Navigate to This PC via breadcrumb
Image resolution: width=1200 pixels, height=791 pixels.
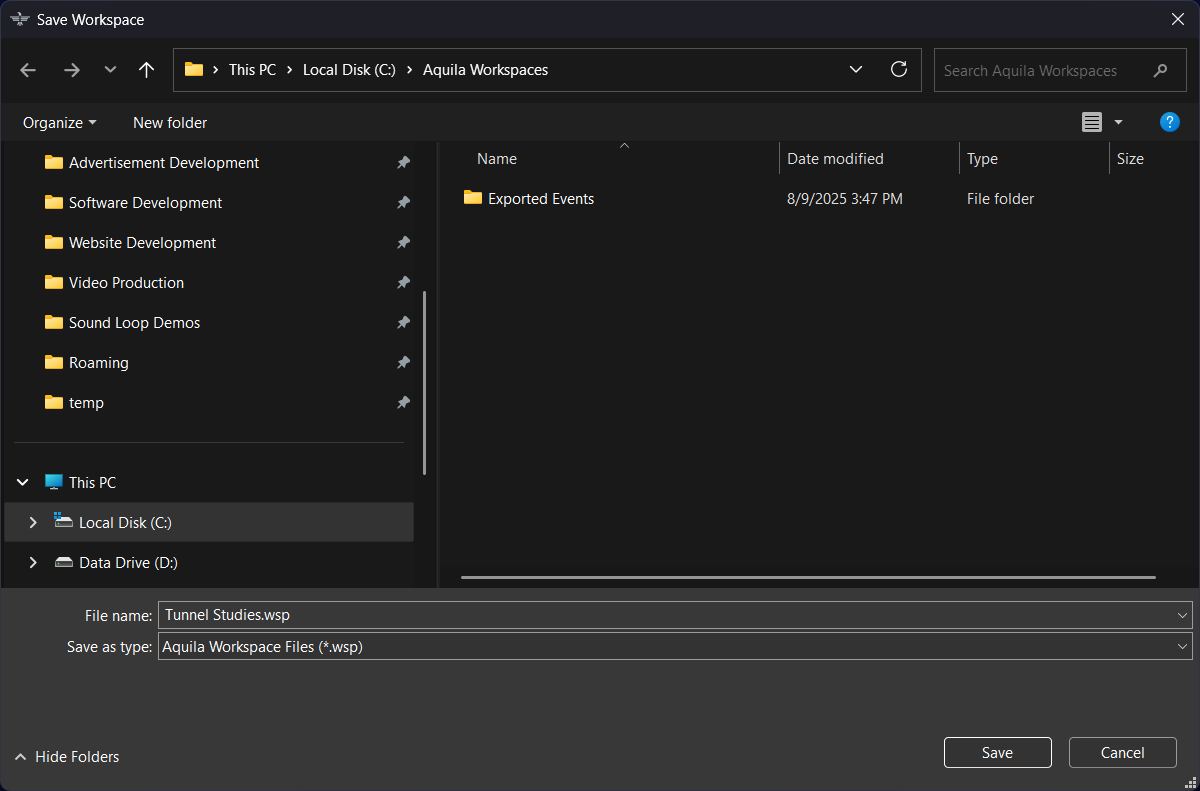tap(253, 69)
